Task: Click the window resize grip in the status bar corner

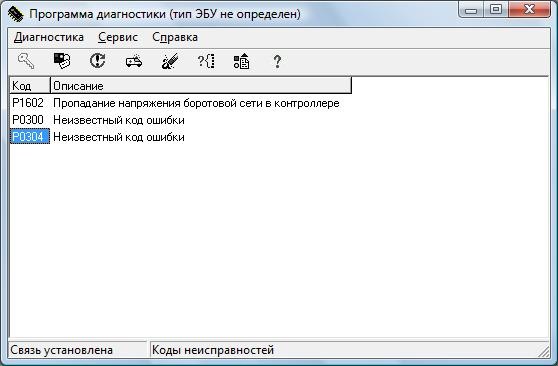Action: point(544,351)
